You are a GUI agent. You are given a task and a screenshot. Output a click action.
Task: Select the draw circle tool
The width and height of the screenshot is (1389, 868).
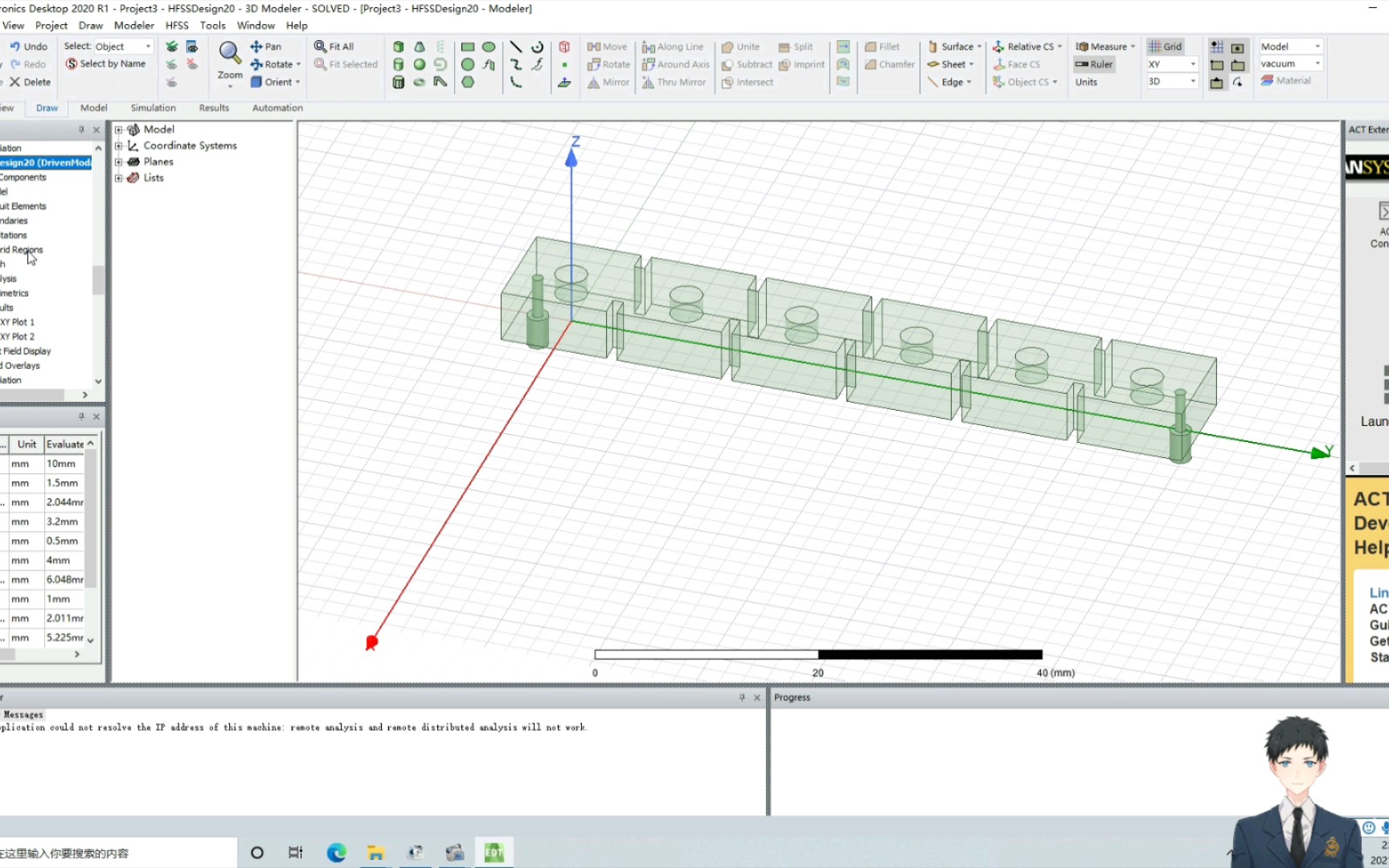(468, 64)
